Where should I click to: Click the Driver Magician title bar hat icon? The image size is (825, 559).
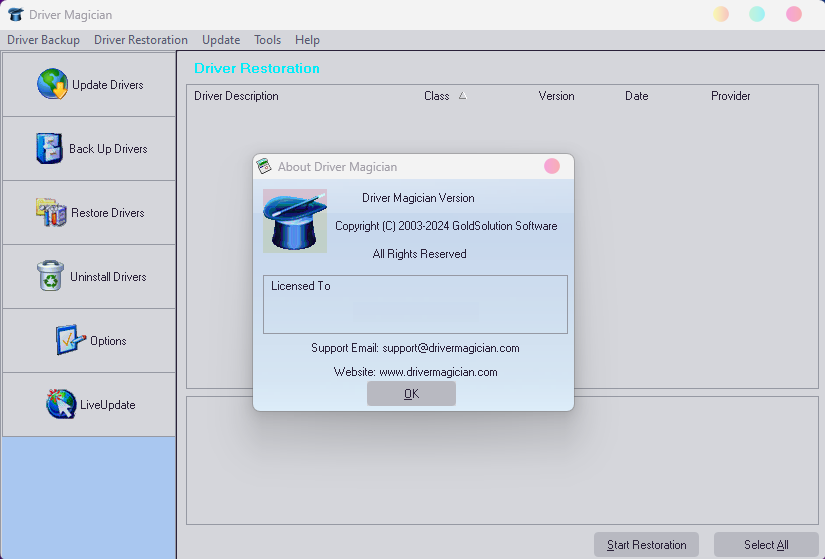point(16,14)
